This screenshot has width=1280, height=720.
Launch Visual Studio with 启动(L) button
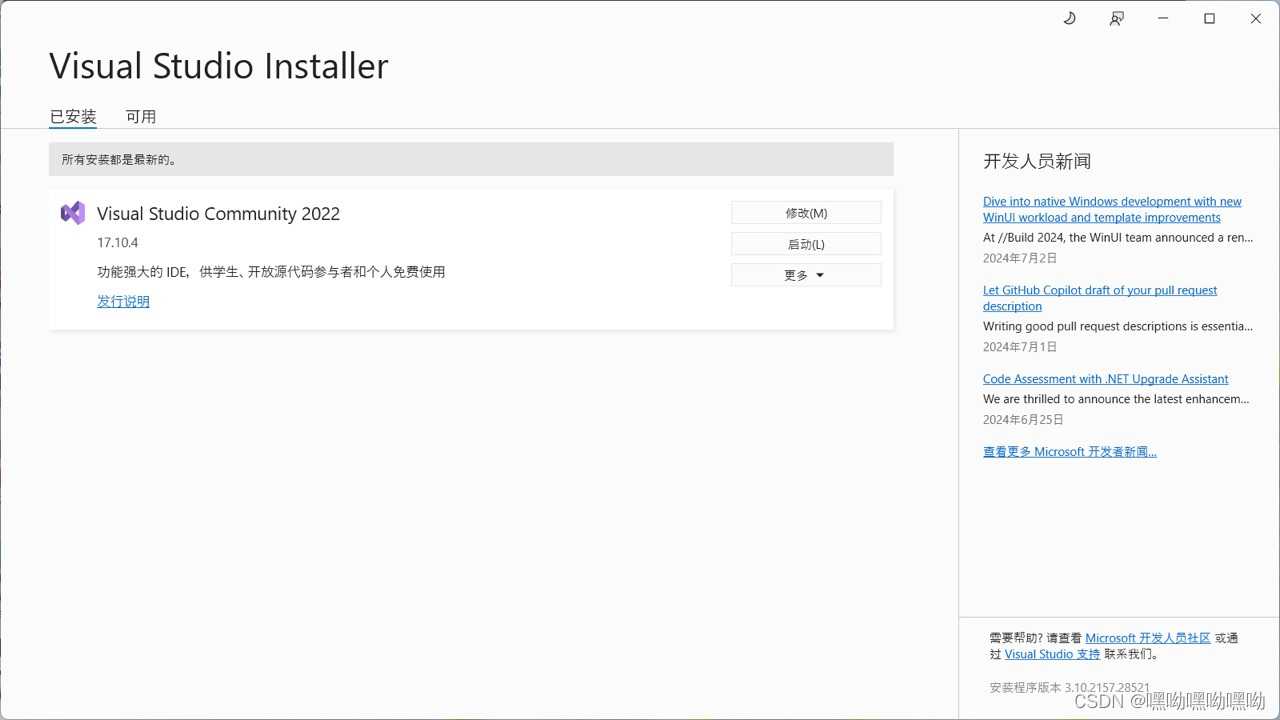pyautogui.click(x=806, y=244)
